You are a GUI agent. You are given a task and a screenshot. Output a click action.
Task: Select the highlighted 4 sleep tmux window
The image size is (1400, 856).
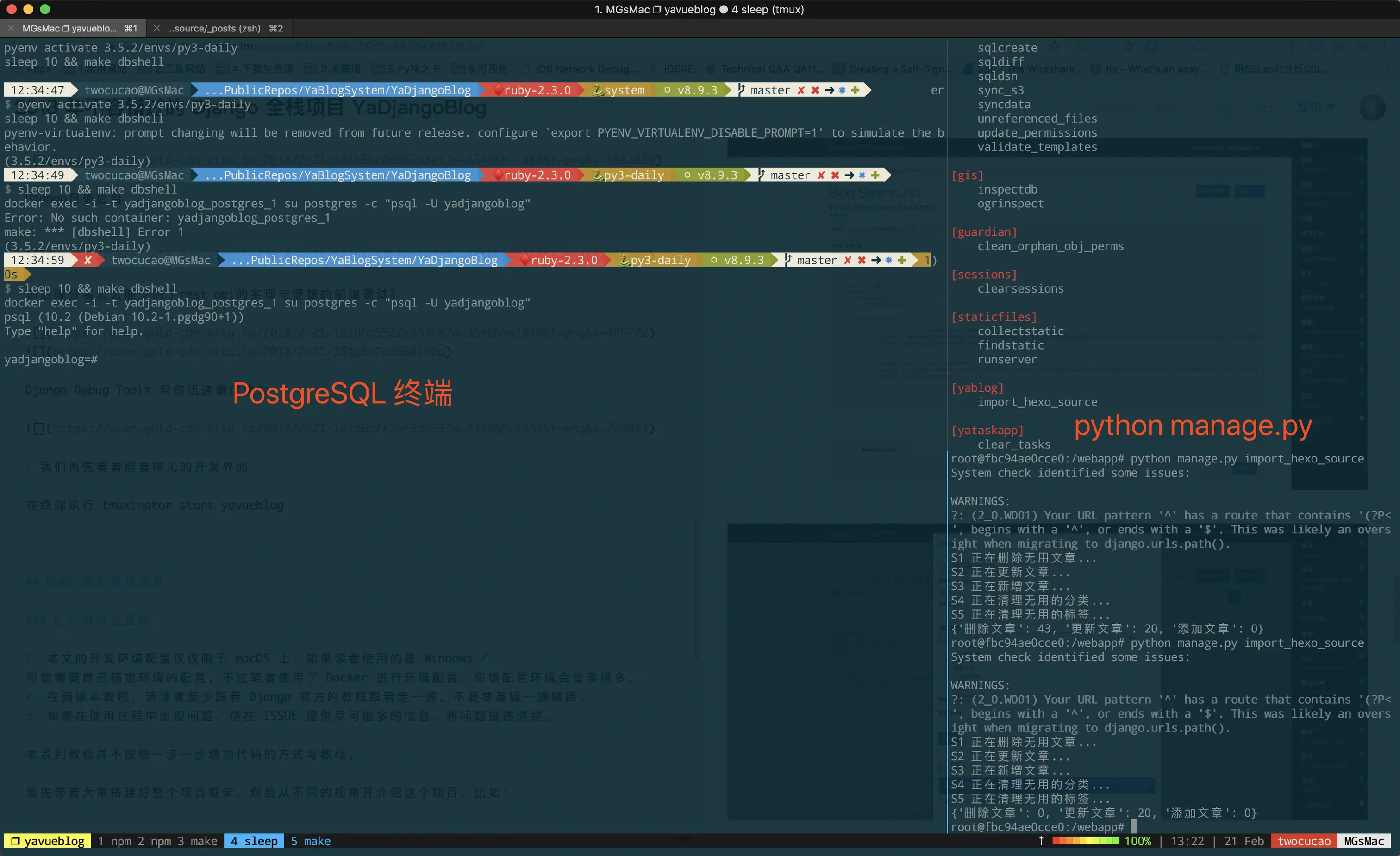[254, 841]
